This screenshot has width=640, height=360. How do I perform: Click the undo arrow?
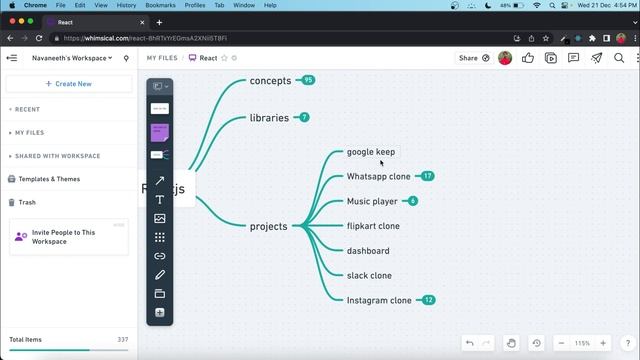(x=470, y=343)
